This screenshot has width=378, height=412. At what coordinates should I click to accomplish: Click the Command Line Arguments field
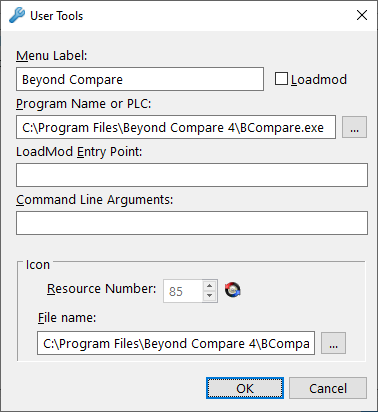click(x=192, y=223)
